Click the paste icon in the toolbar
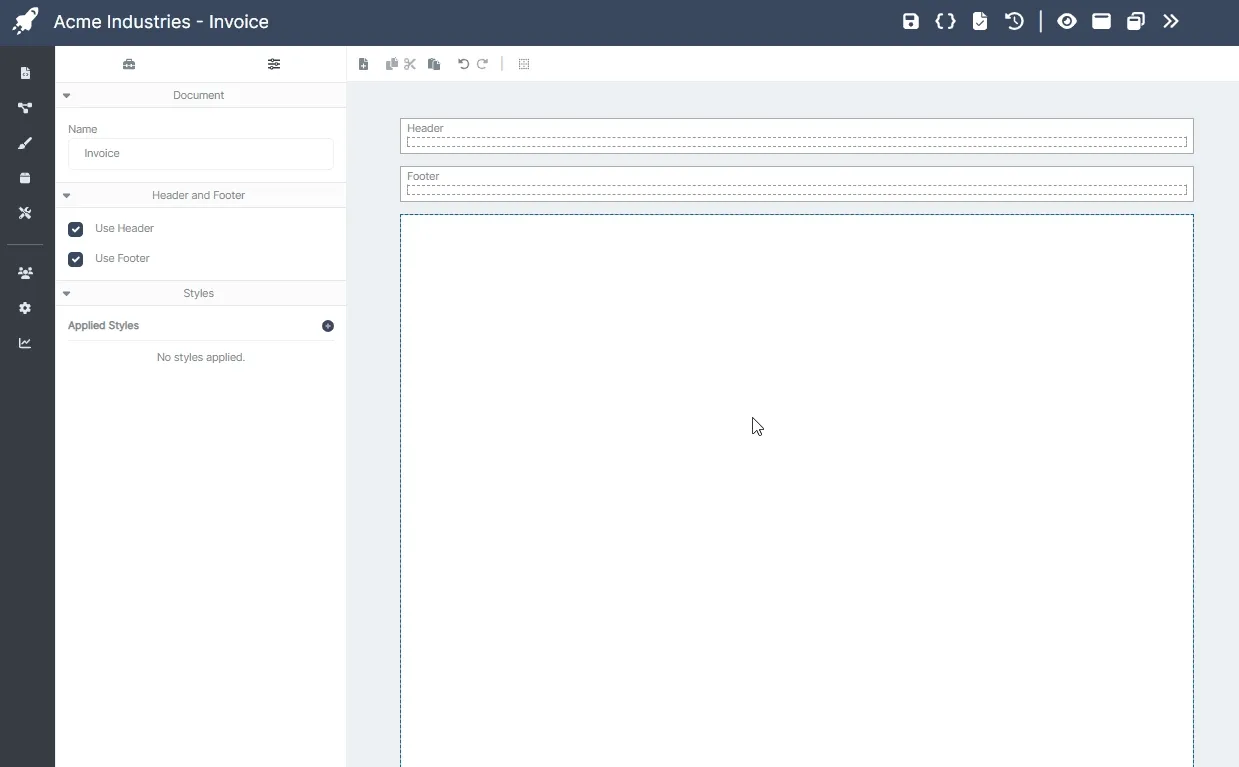This screenshot has height=767, width=1239. point(434,64)
